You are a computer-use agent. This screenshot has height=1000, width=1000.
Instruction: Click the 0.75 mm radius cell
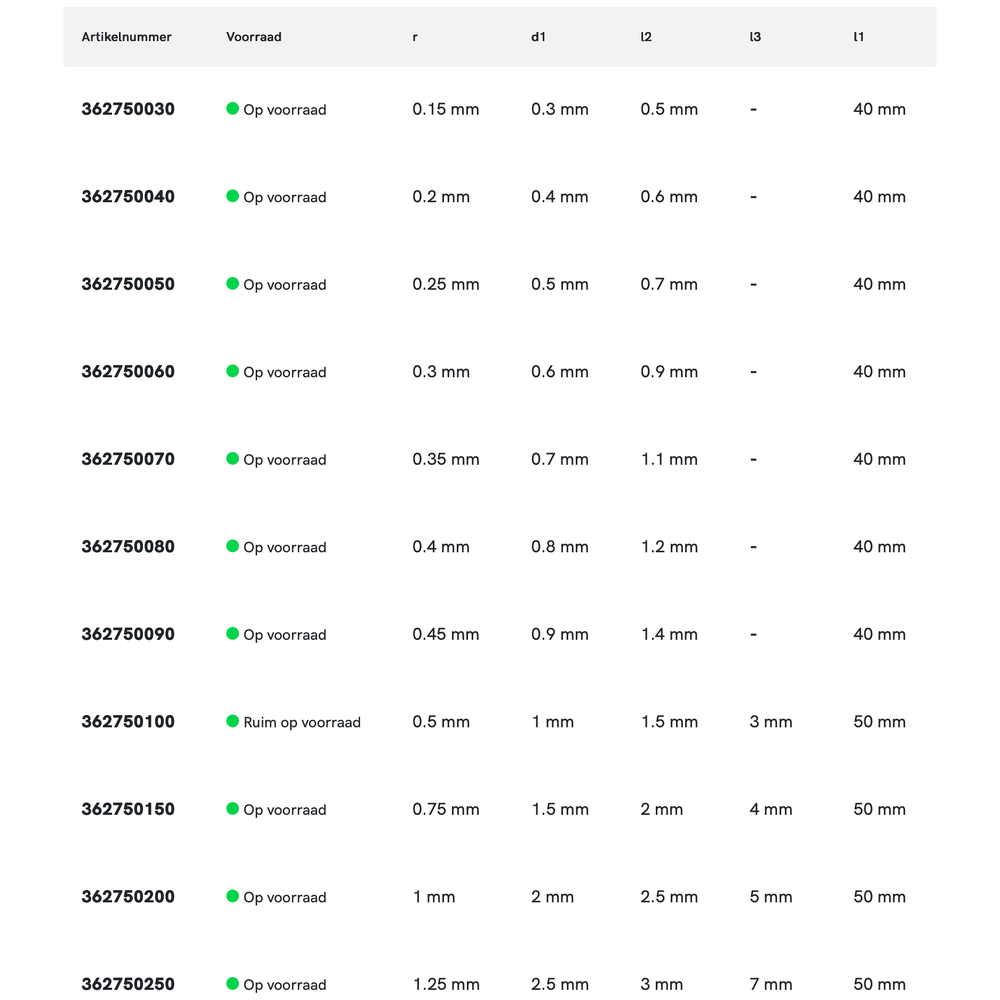pyautogui.click(x=446, y=809)
